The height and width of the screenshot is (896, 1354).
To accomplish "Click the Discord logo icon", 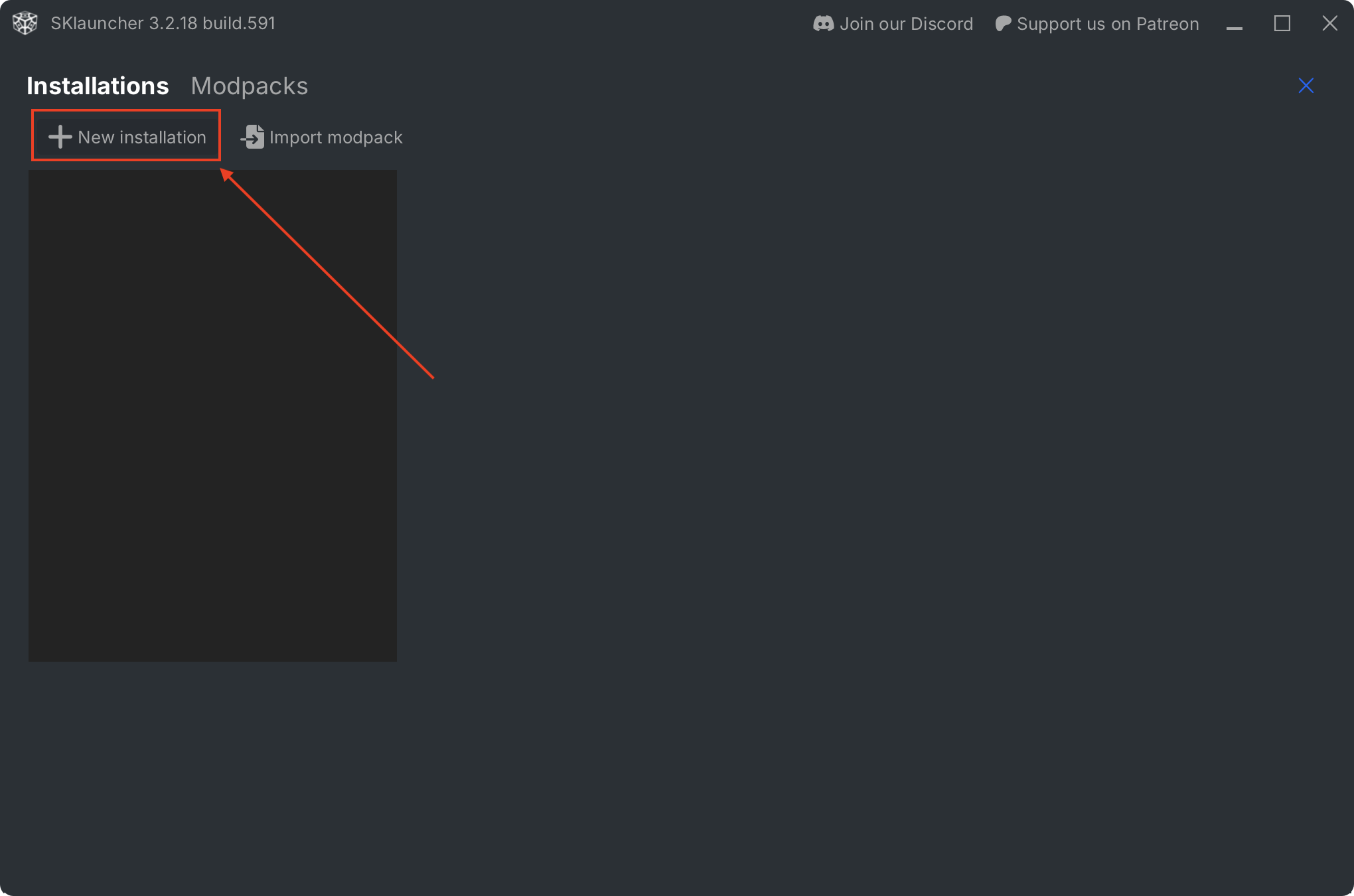I will click(823, 24).
